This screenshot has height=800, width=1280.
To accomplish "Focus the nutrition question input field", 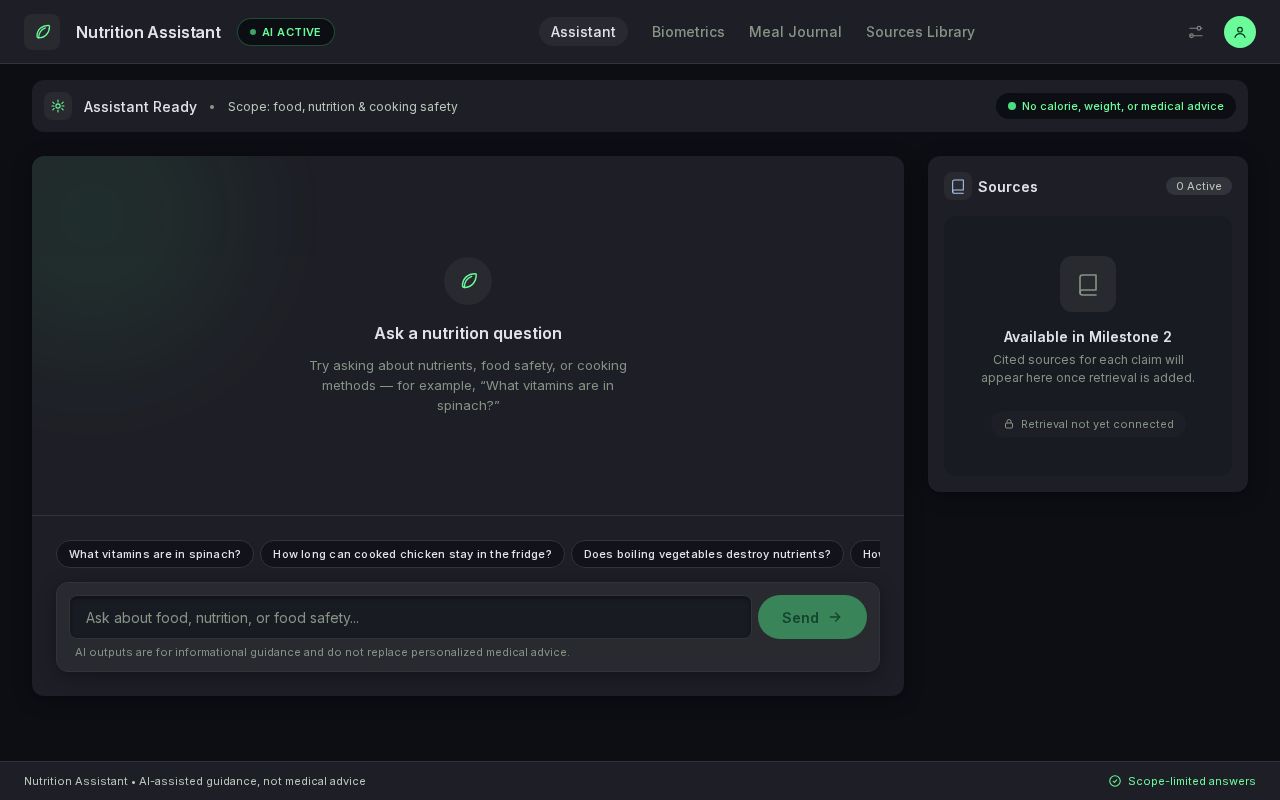I will click(x=410, y=617).
